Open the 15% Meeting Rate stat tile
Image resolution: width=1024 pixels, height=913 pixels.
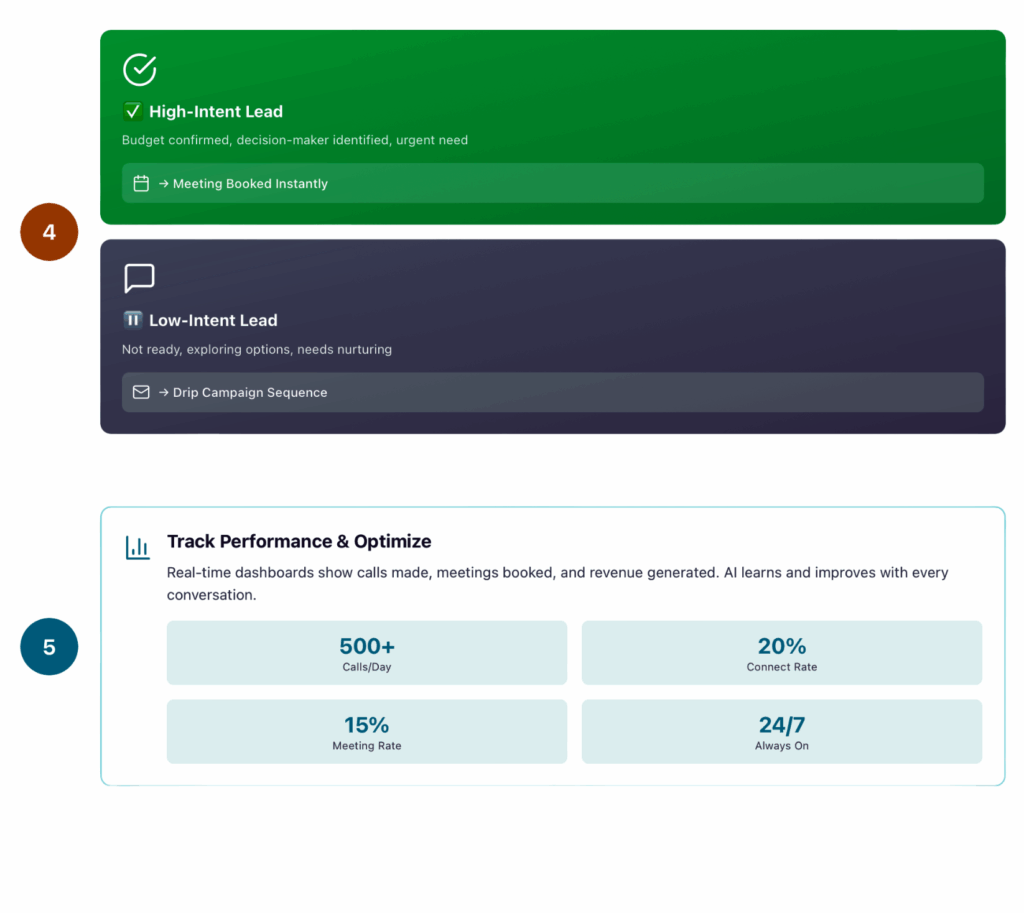366,732
